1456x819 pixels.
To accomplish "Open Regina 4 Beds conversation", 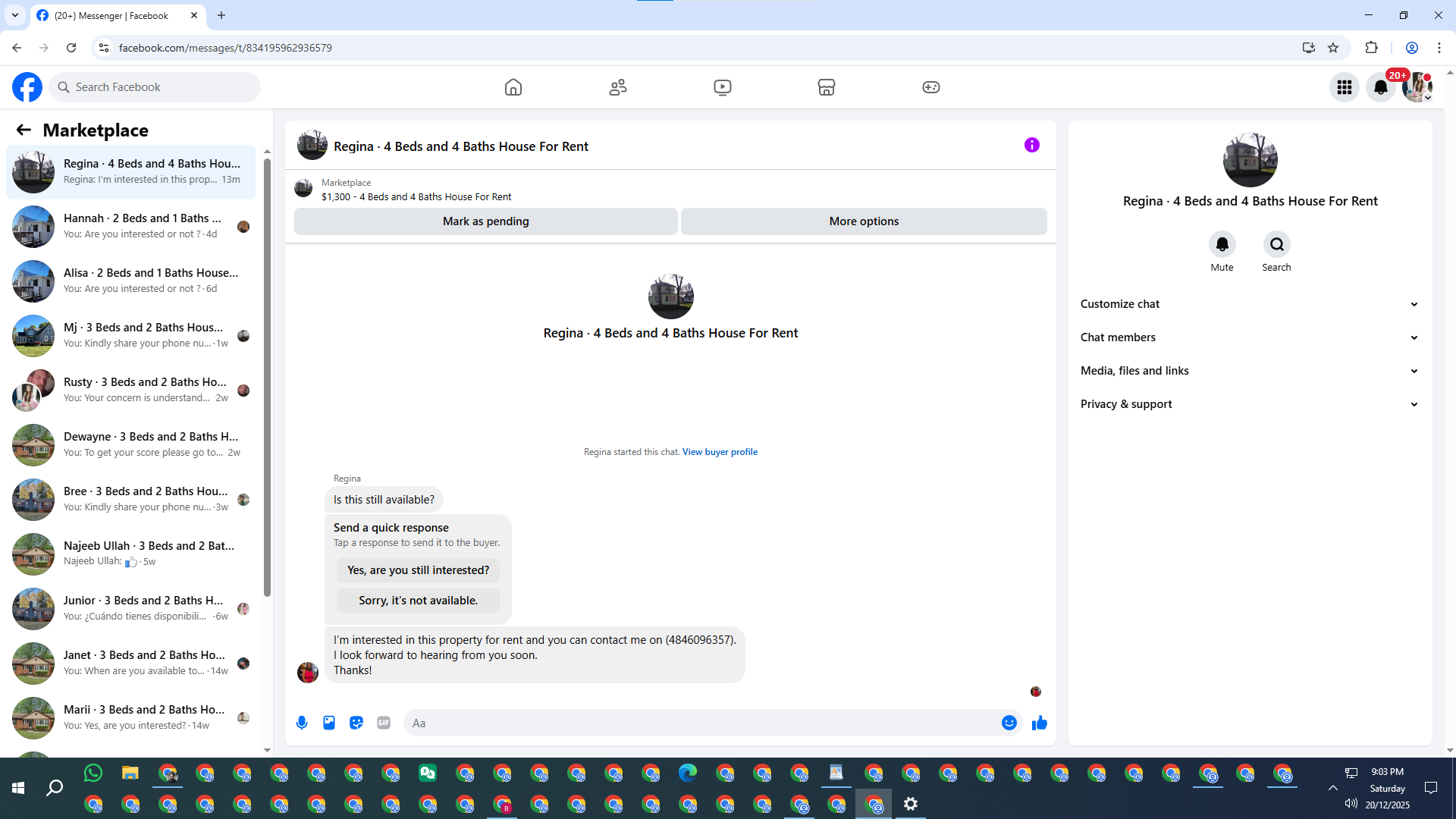I will pos(131,172).
